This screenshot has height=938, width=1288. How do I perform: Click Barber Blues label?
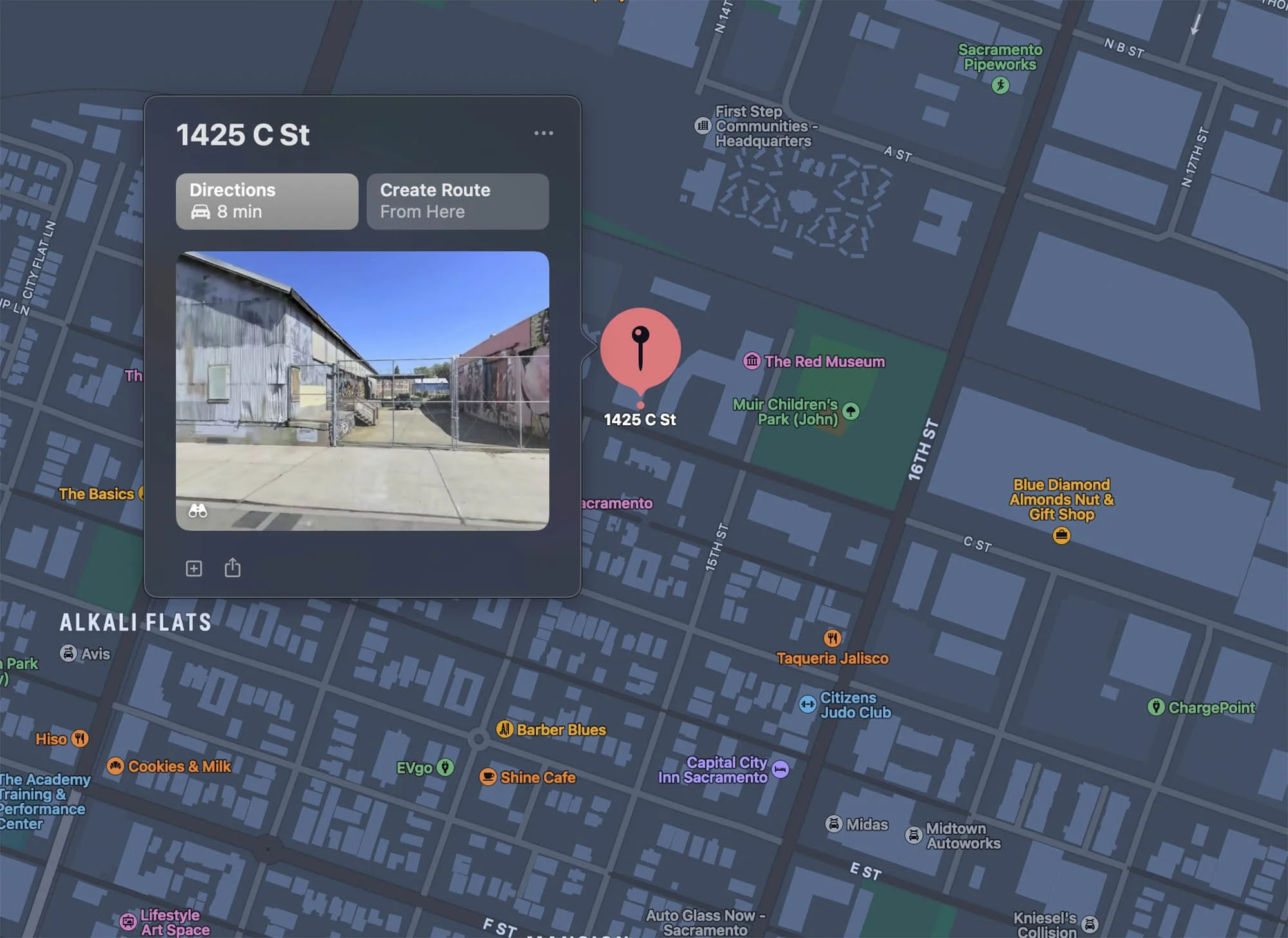pos(562,730)
